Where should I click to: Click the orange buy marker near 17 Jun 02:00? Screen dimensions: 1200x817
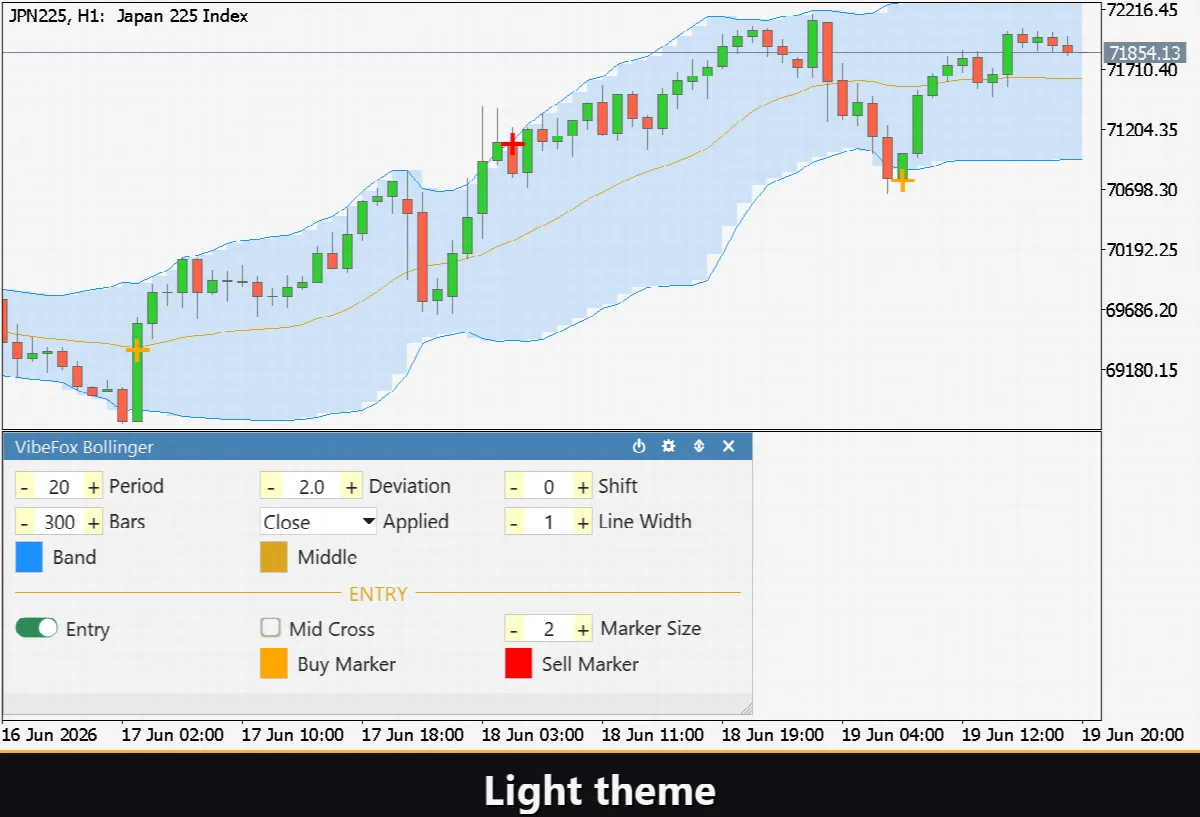coord(137,349)
